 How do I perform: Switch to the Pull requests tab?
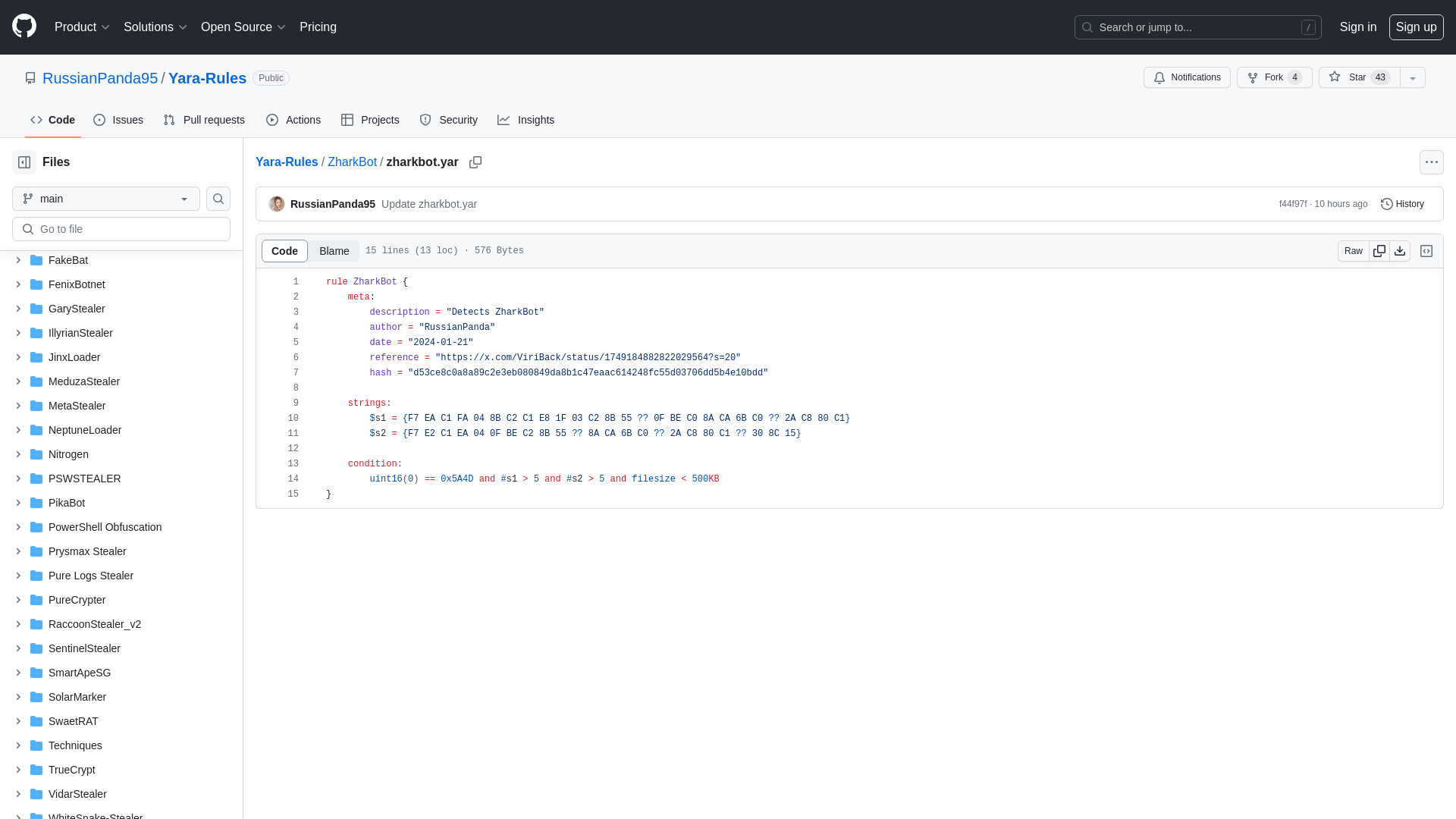pyautogui.click(x=204, y=120)
